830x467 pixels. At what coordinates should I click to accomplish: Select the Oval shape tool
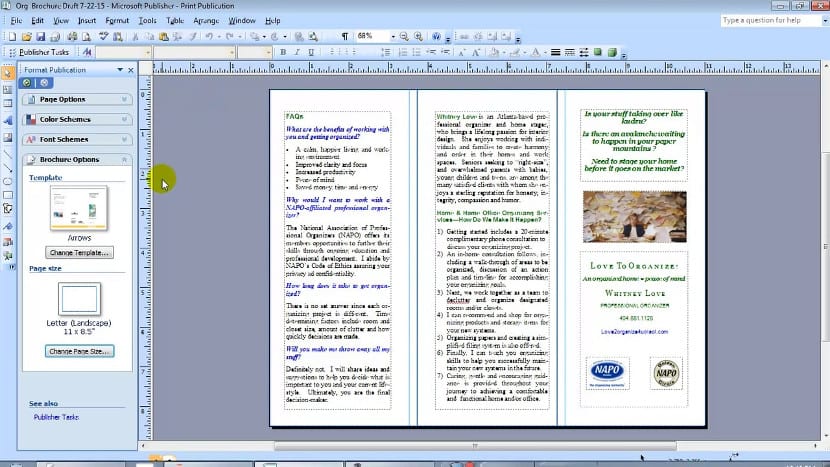(x=7, y=182)
